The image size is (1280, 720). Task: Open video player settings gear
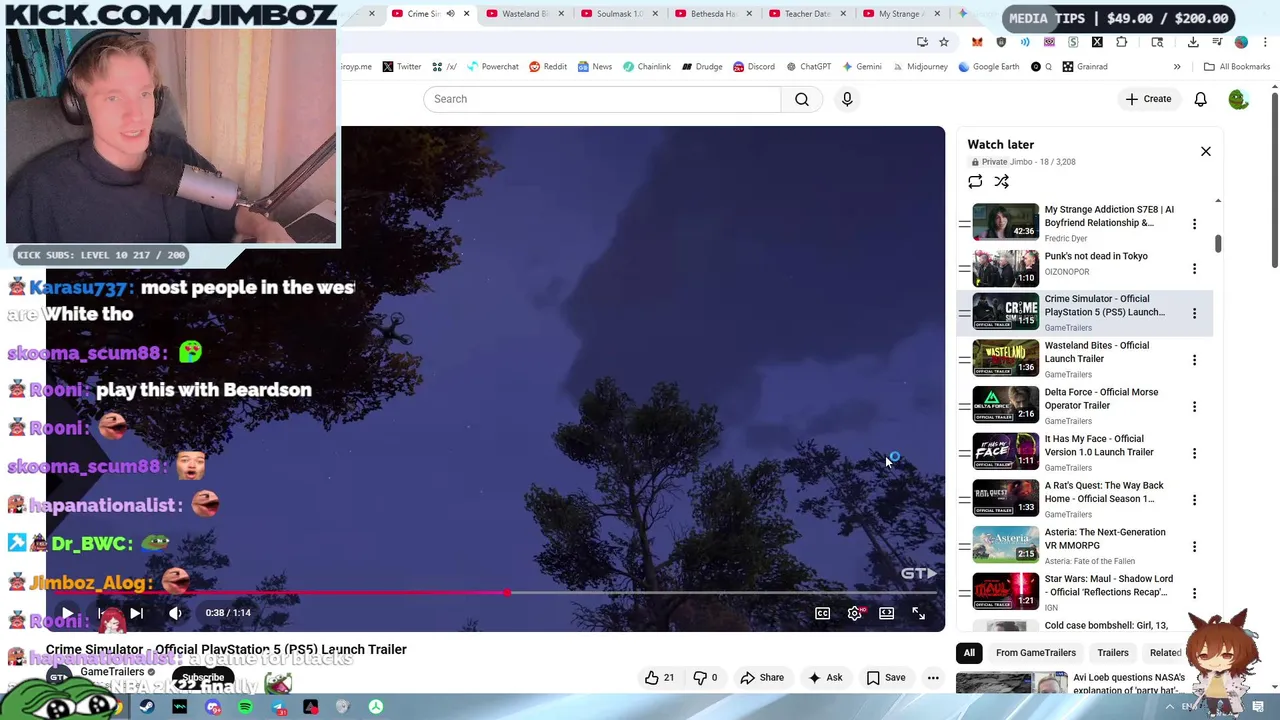pos(854,613)
